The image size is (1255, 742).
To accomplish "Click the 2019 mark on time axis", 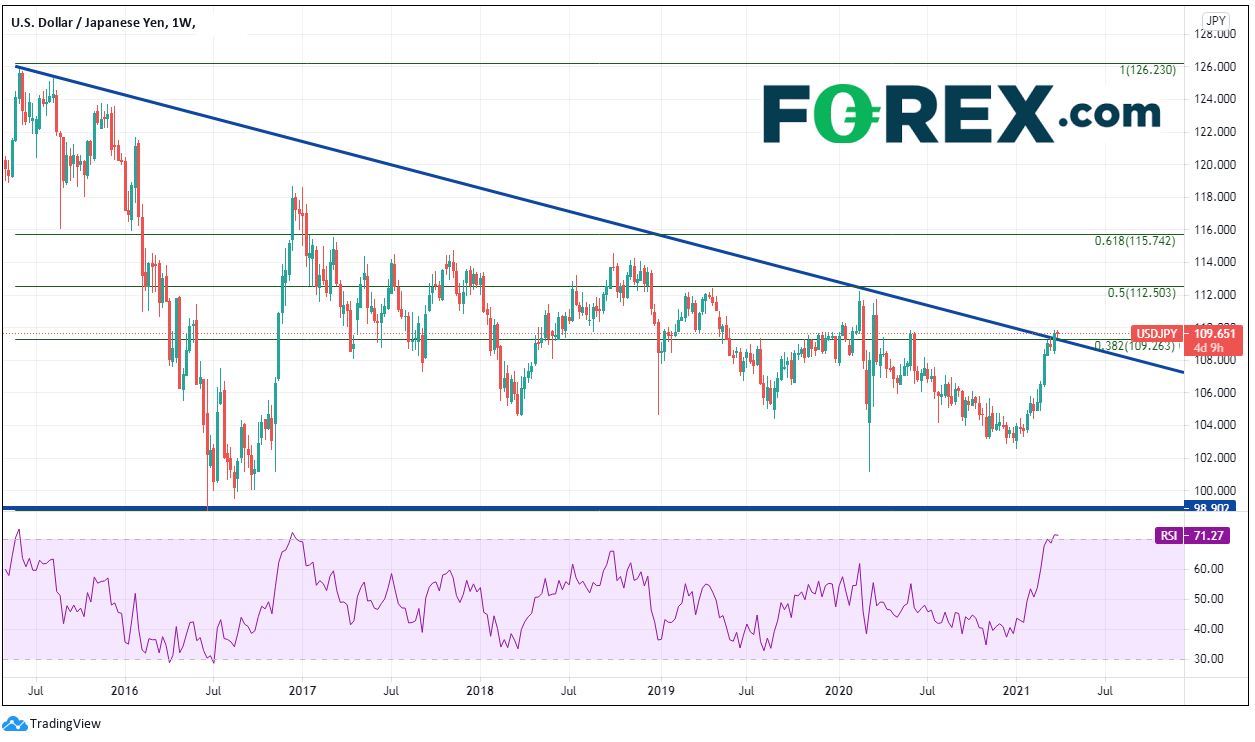I will (659, 690).
